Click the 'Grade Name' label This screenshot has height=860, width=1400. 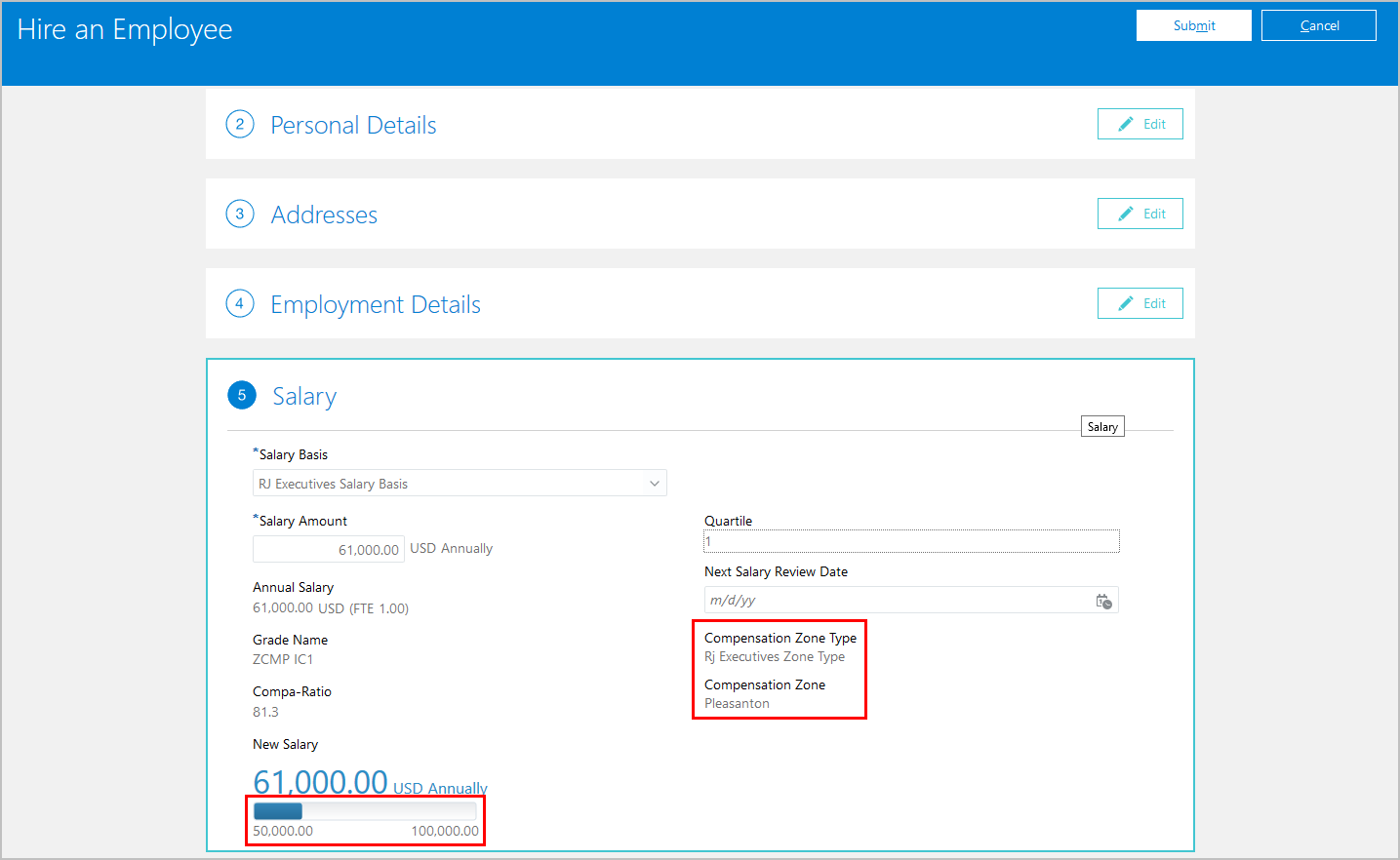coord(290,640)
